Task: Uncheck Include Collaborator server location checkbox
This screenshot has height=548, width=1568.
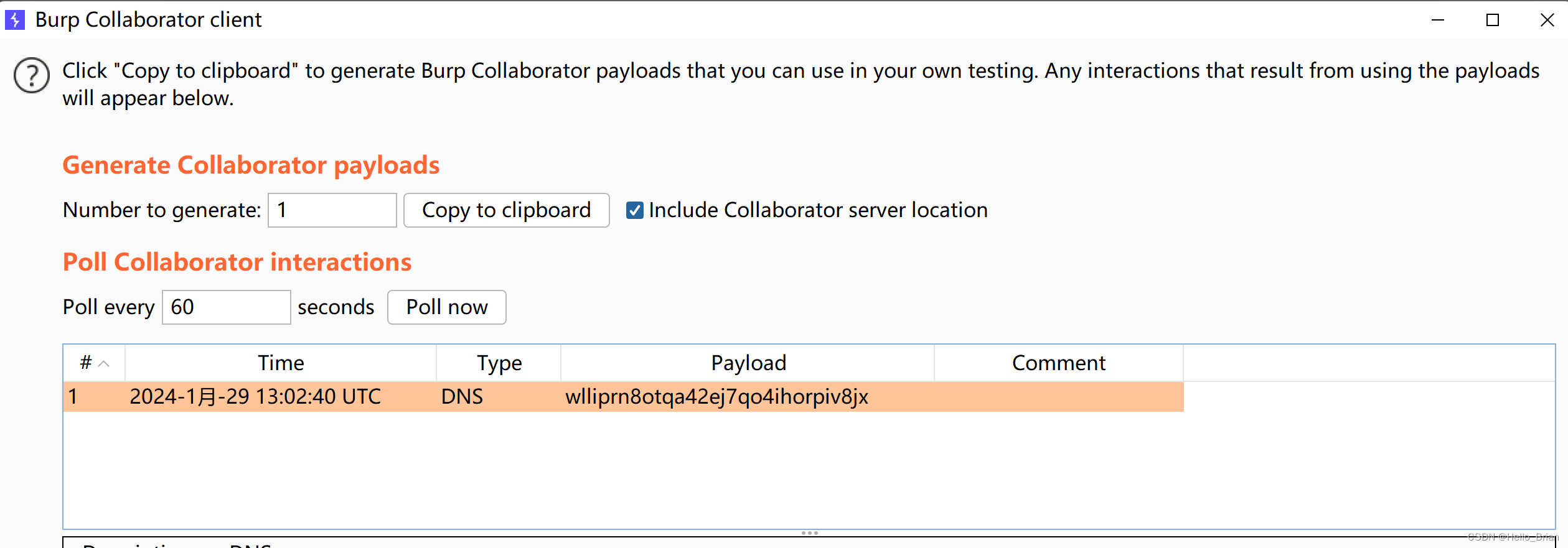Action: 634,210
